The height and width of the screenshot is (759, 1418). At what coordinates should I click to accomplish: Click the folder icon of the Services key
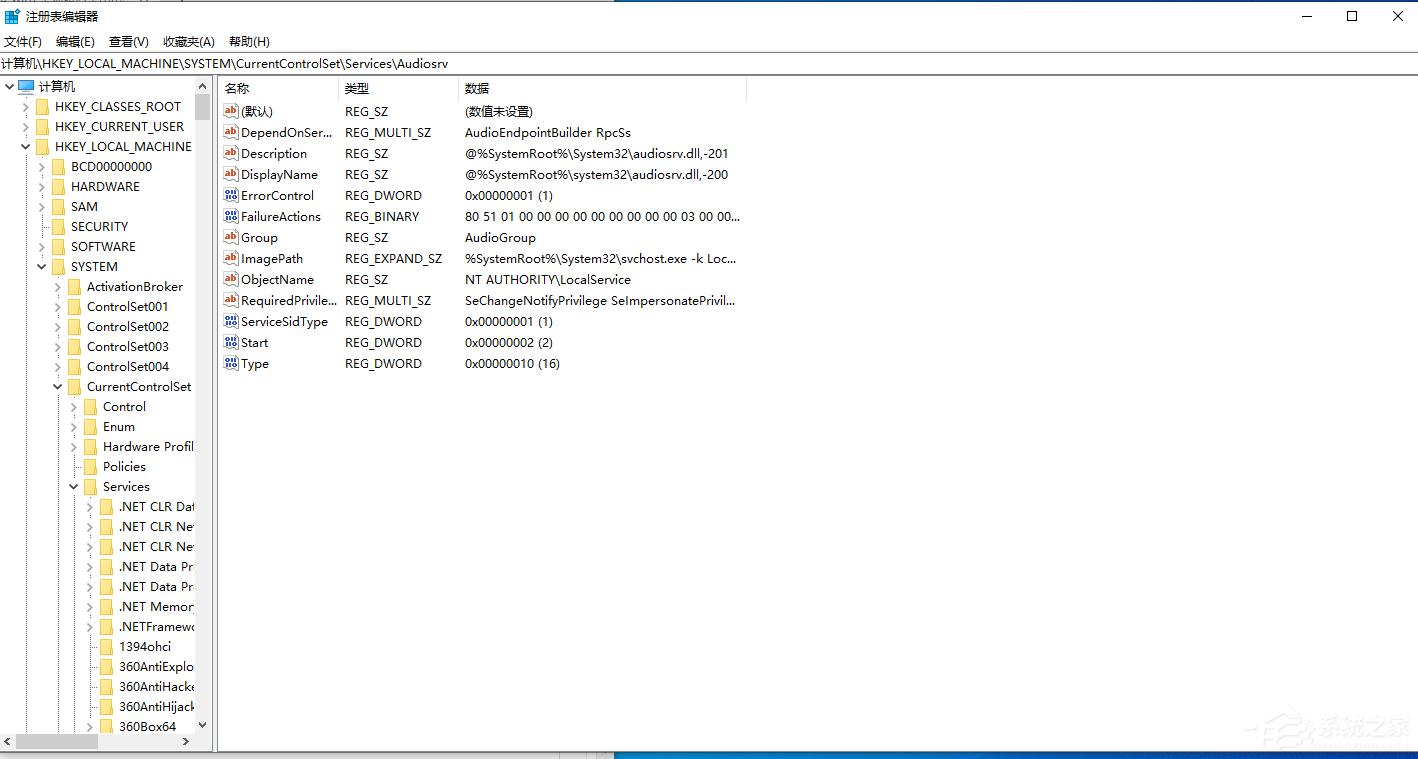coord(91,486)
